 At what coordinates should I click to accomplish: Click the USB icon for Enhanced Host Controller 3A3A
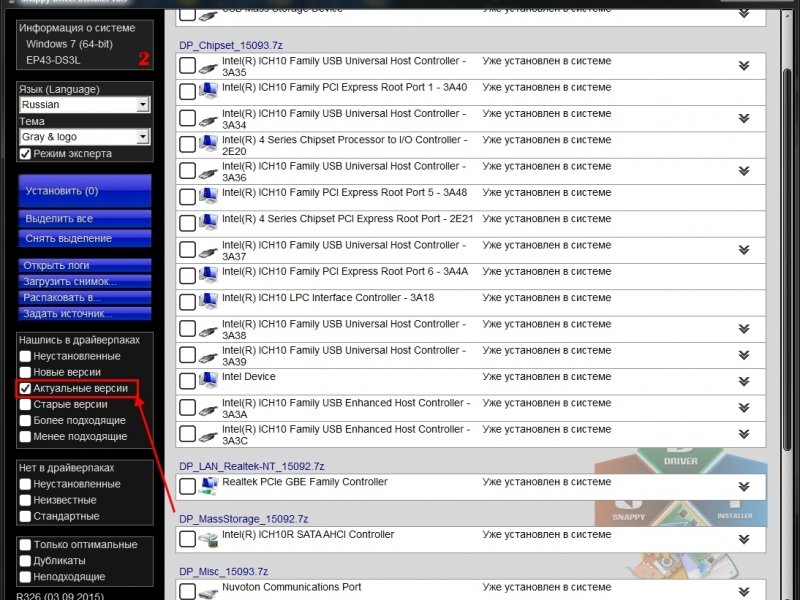click(x=208, y=409)
